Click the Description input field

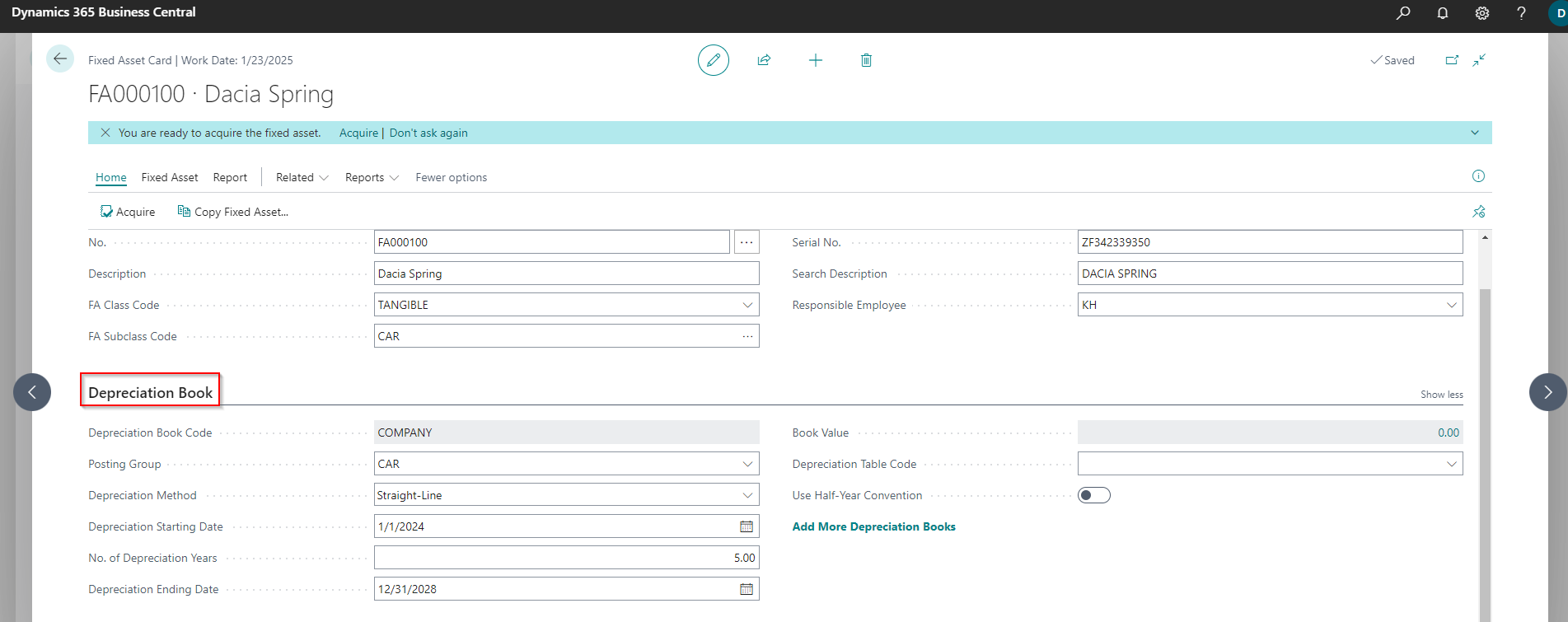tap(566, 274)
